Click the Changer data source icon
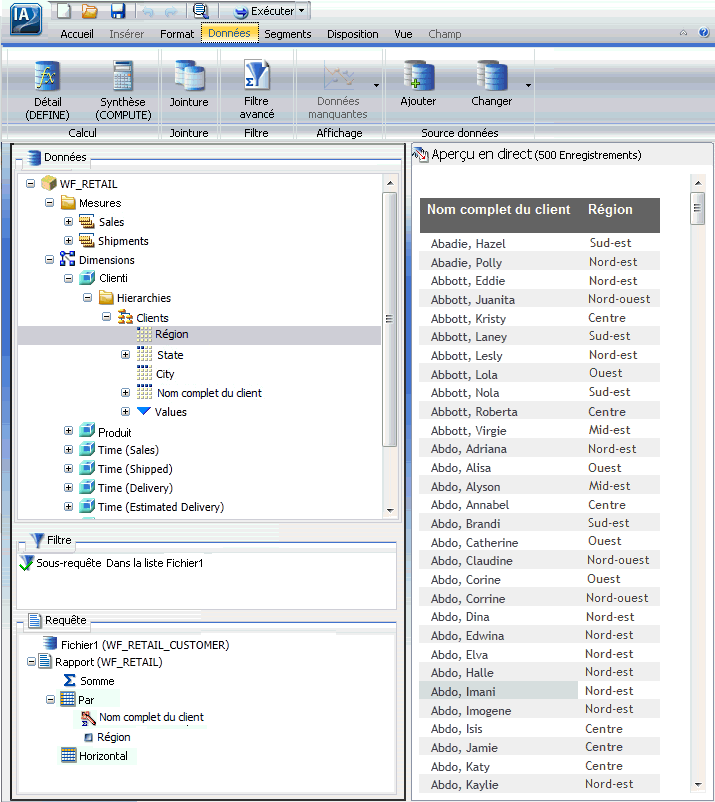The image size is (715, 802). [491, 77]
